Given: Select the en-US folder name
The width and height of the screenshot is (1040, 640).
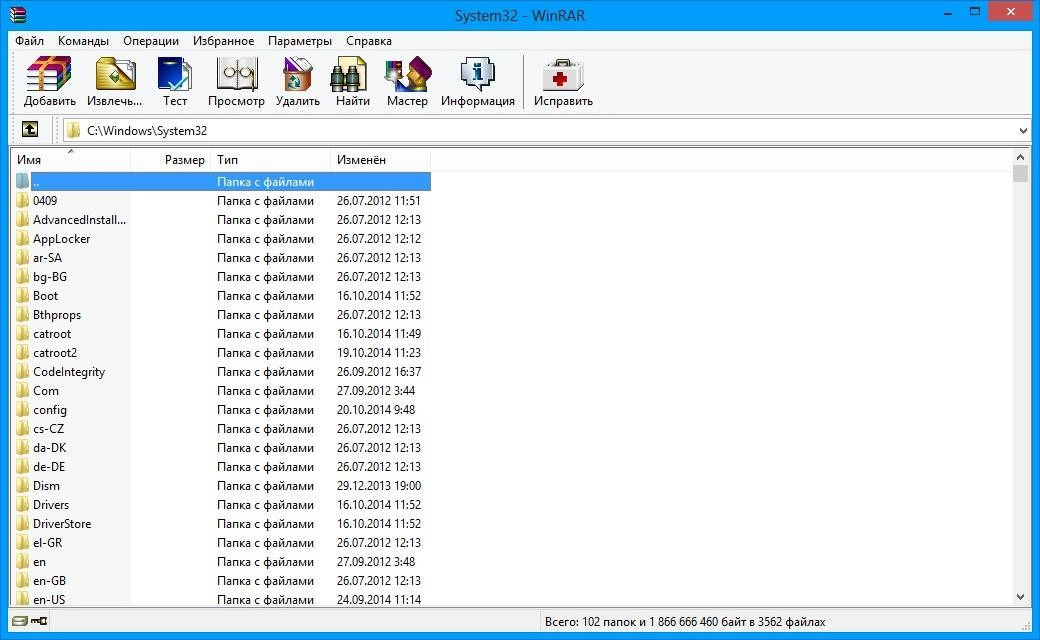Looking at the screenshot, I should [49, 600].
